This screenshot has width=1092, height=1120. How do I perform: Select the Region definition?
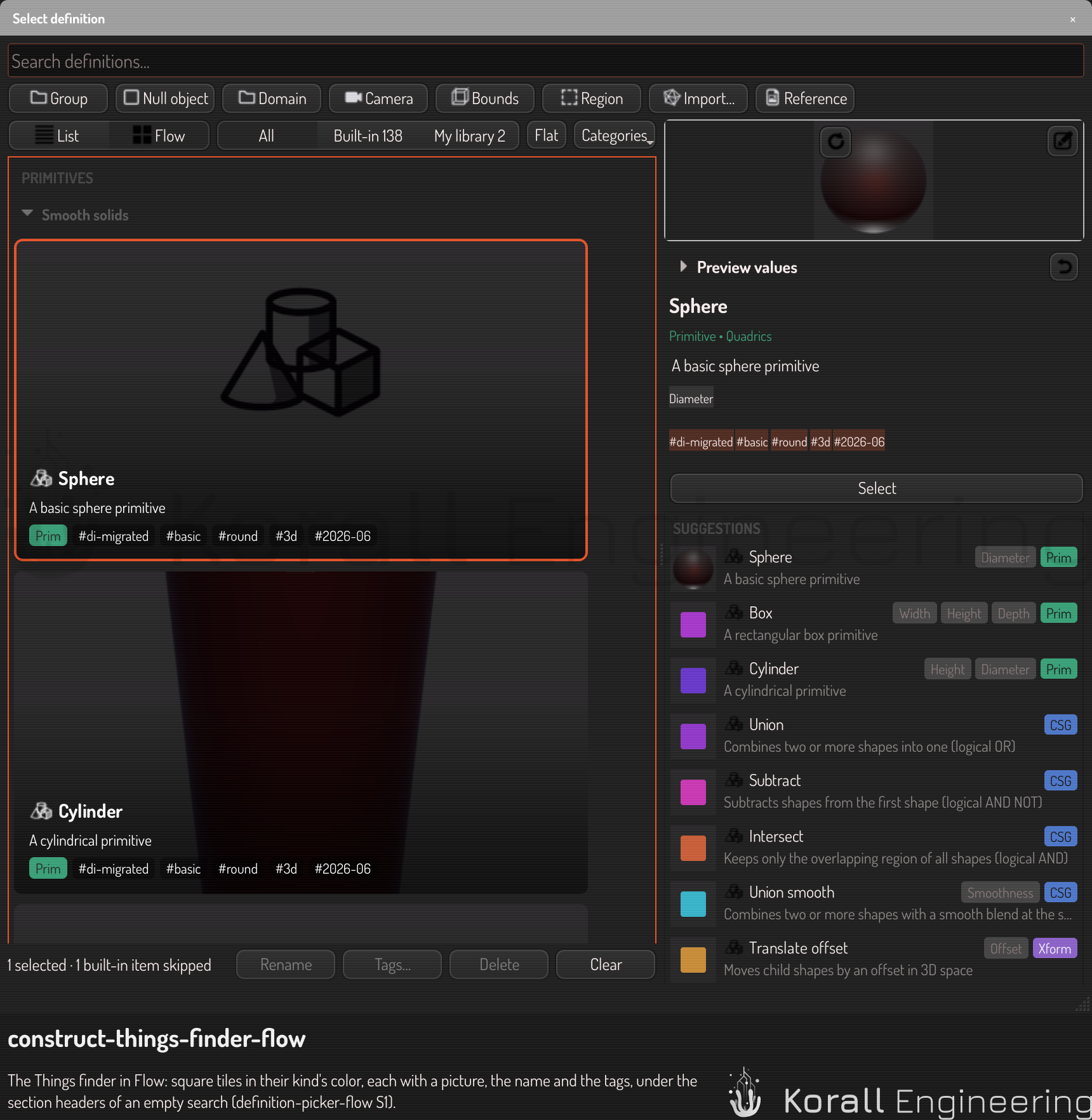click(592, 98)
